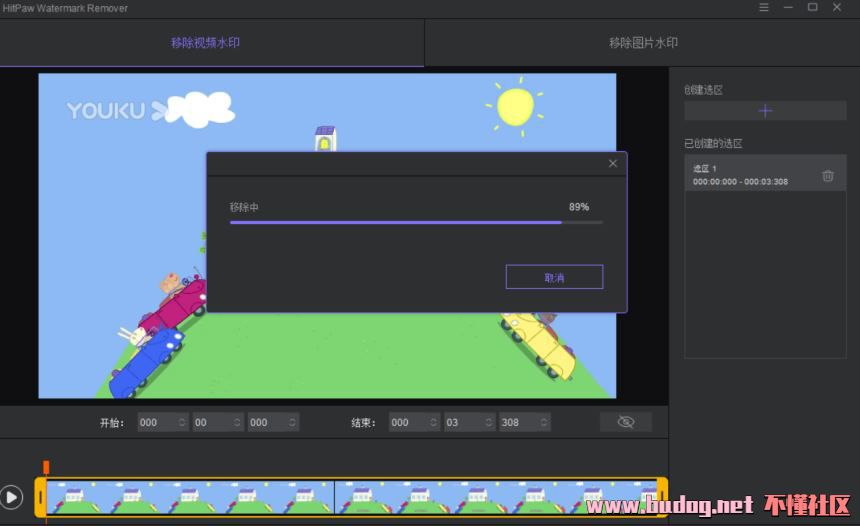Switch to 移除视频水印 tab
Viewport: 860px width, 526px height.
tap(205, 43)
